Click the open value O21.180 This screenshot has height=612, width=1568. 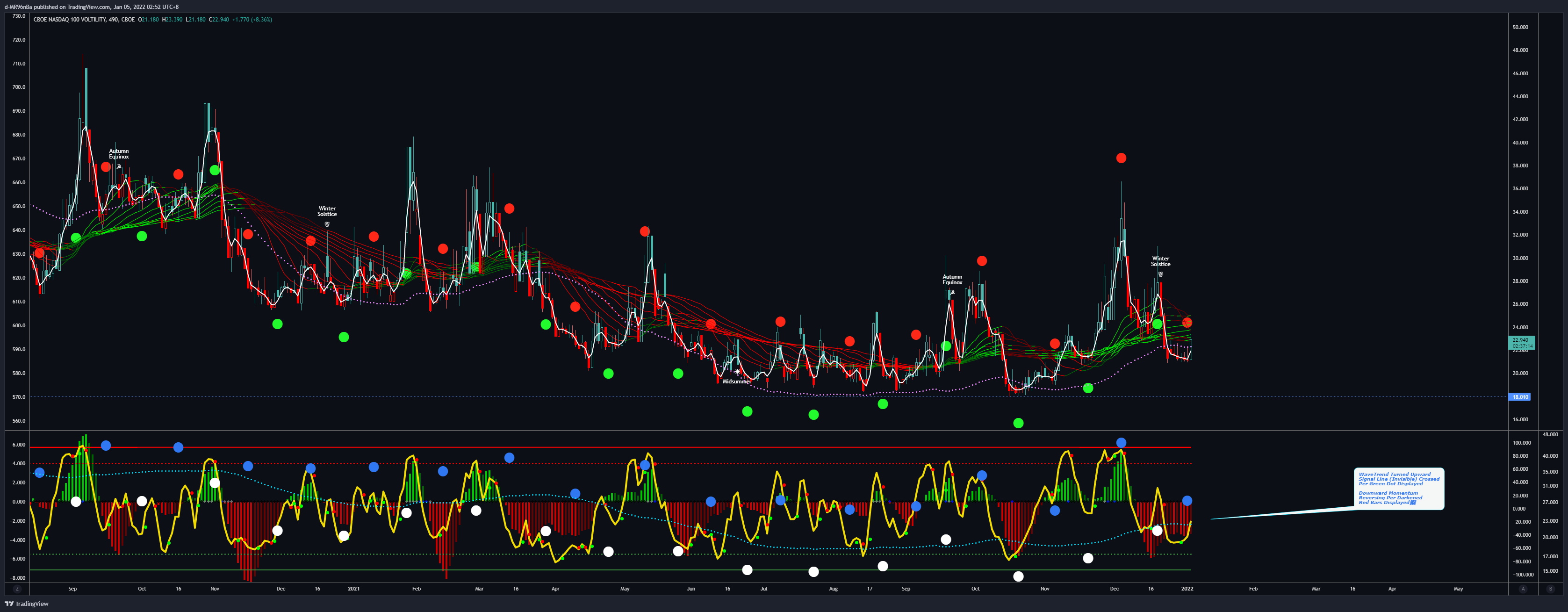[149, 20]
